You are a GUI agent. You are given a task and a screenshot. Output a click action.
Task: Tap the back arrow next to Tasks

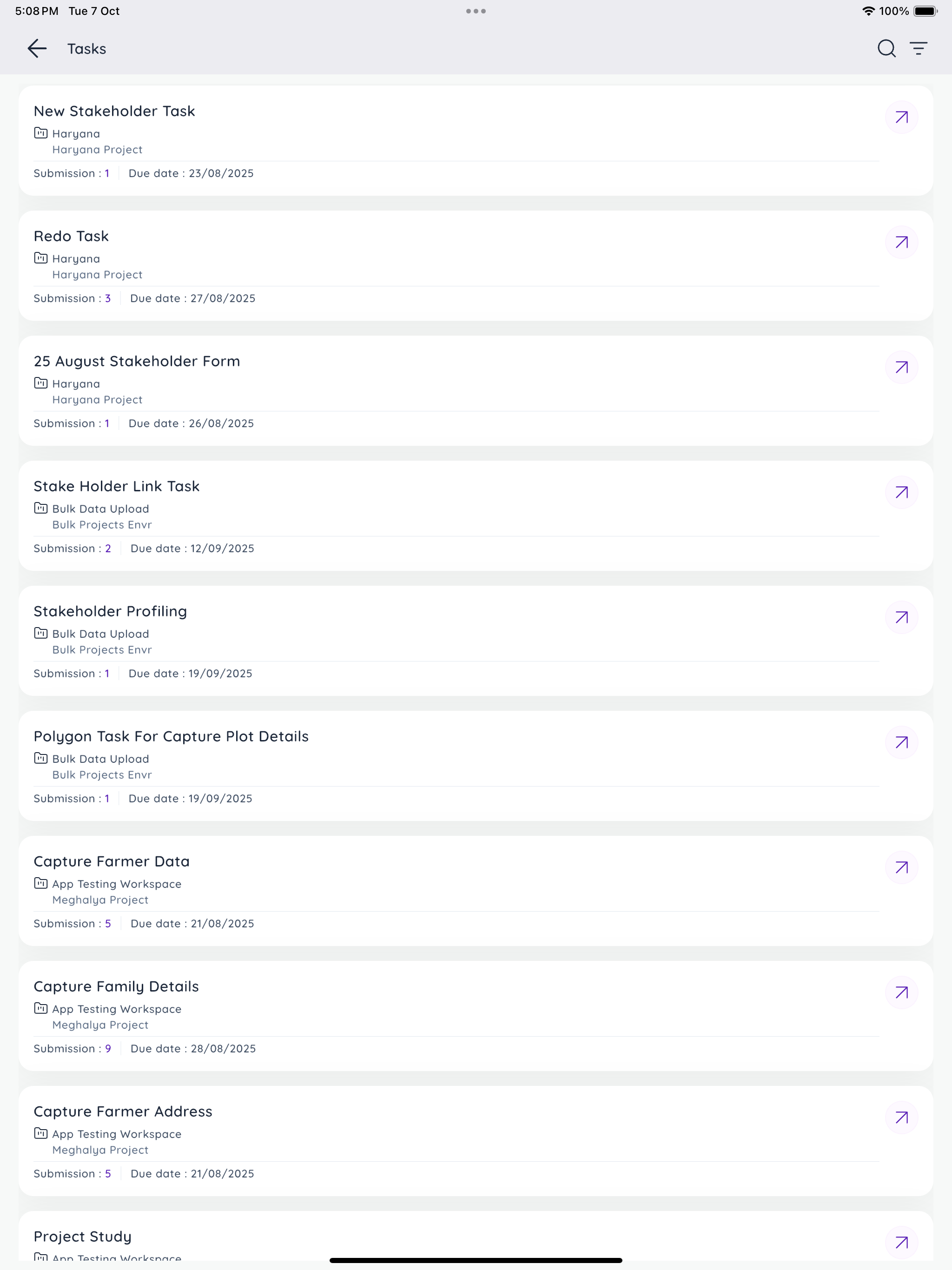[x=37, y=49]
